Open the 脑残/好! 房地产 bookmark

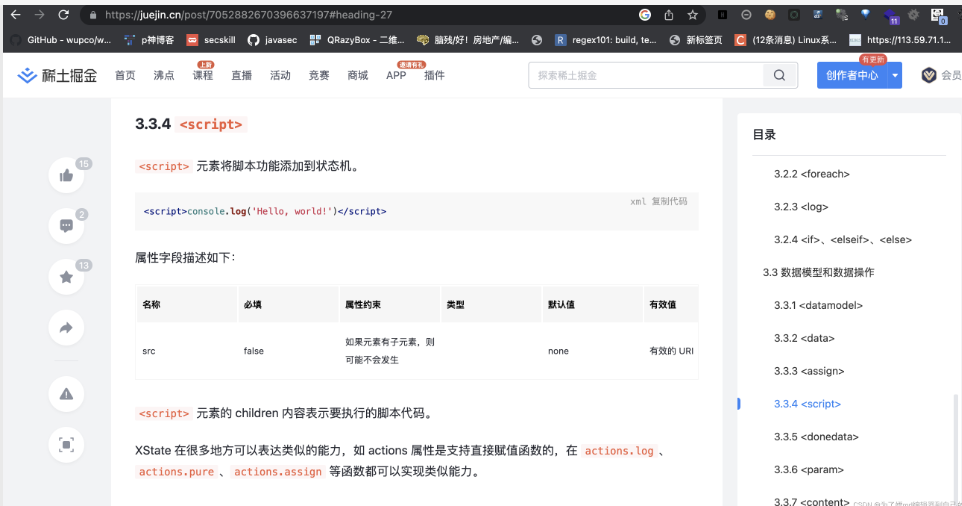[468, 40]
